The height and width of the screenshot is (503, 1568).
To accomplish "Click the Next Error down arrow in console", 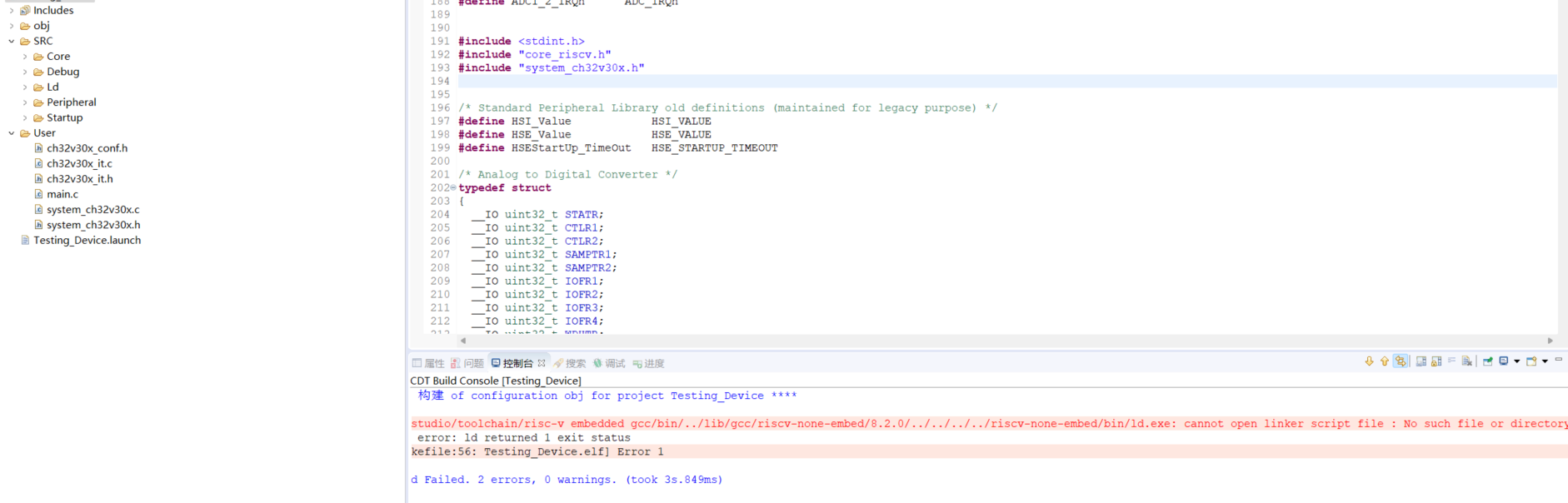I will click(x=1369, y=361).
